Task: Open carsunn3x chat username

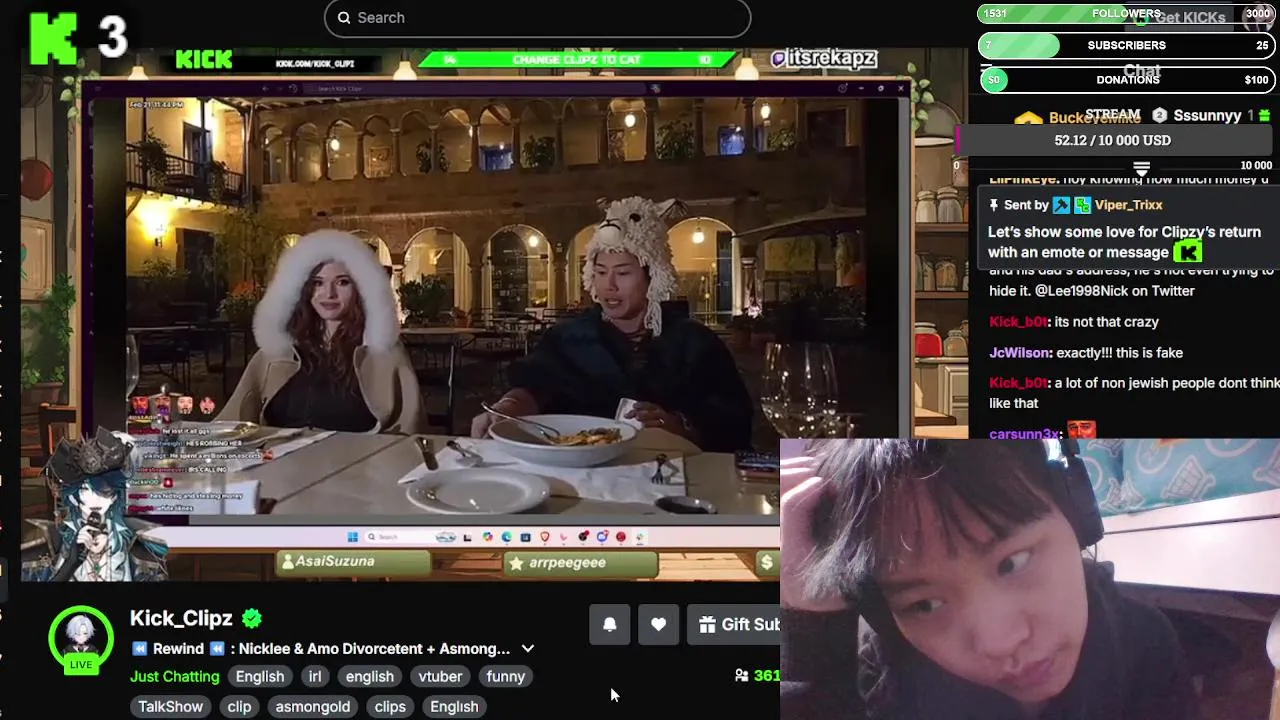Action: [1024, 433]
